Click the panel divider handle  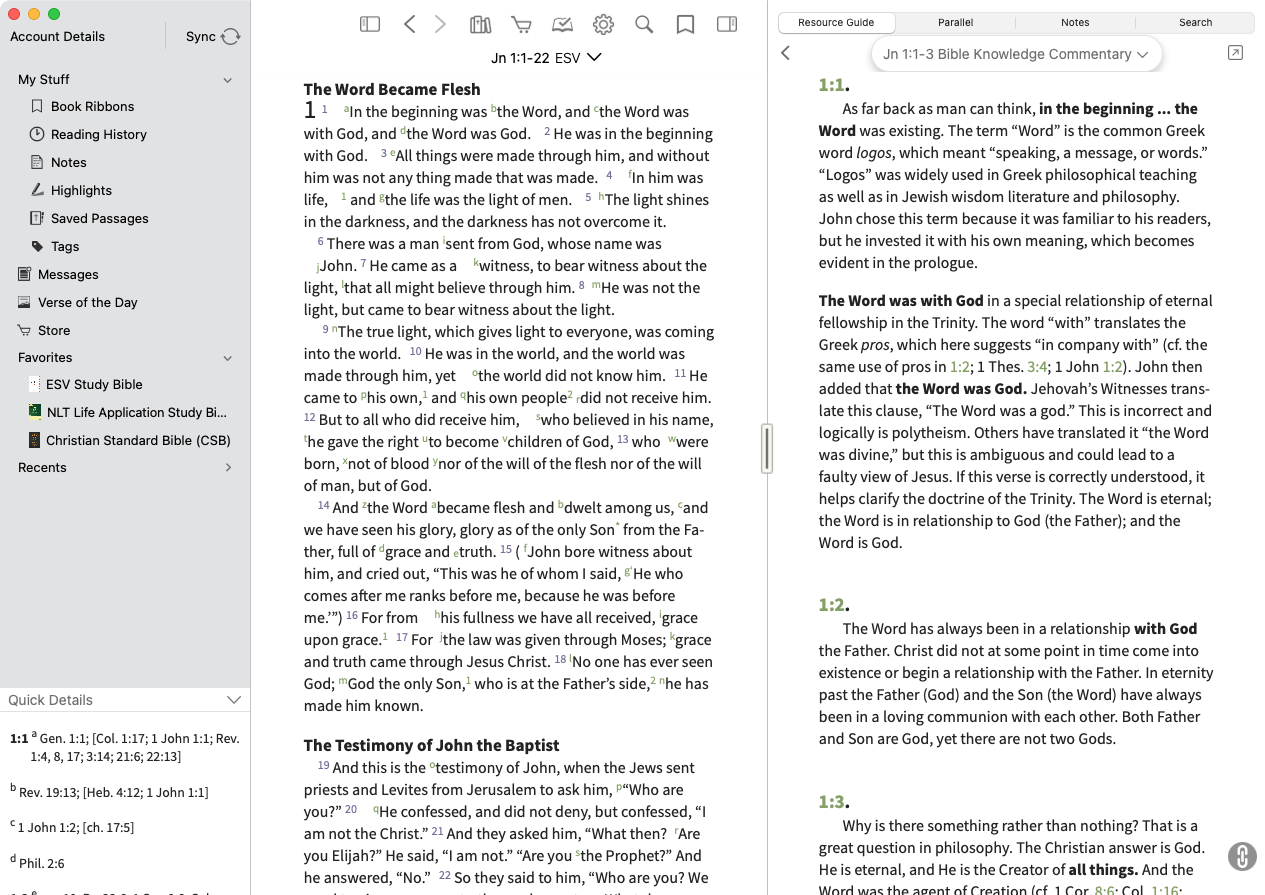pyautogui.click(x=767, y=449)
